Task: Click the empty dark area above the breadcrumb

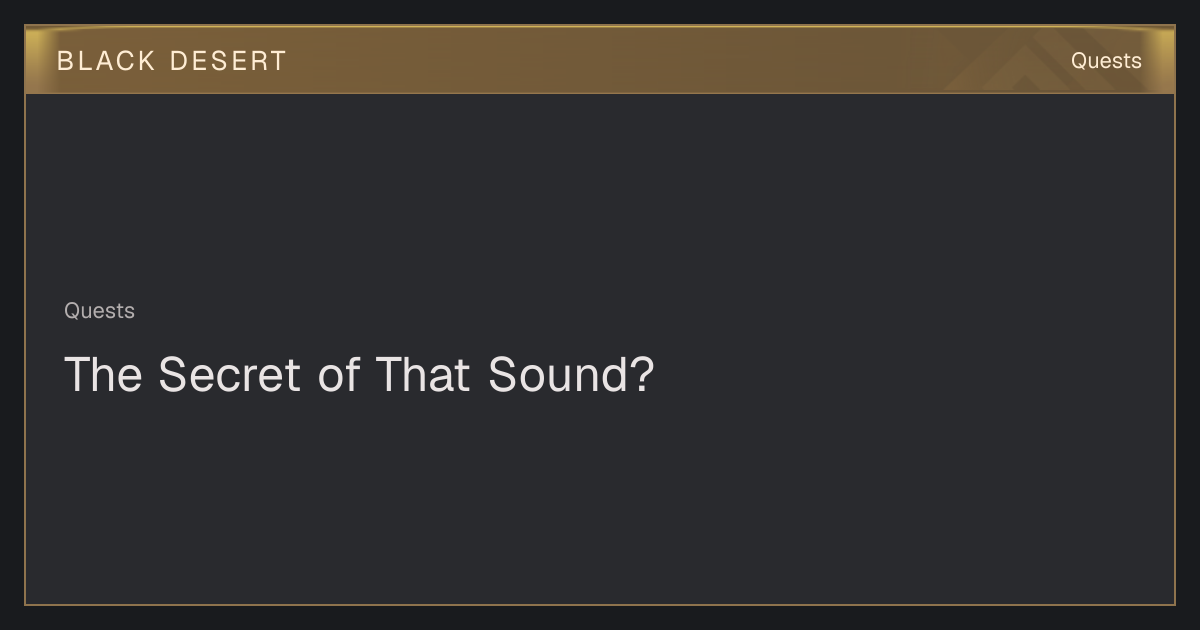Action: (600, 195)
